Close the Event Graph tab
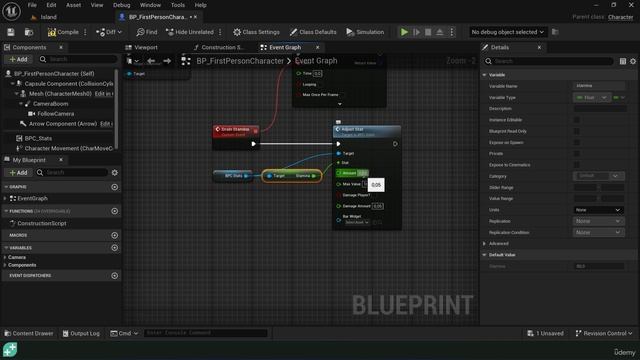 (318, 47)
